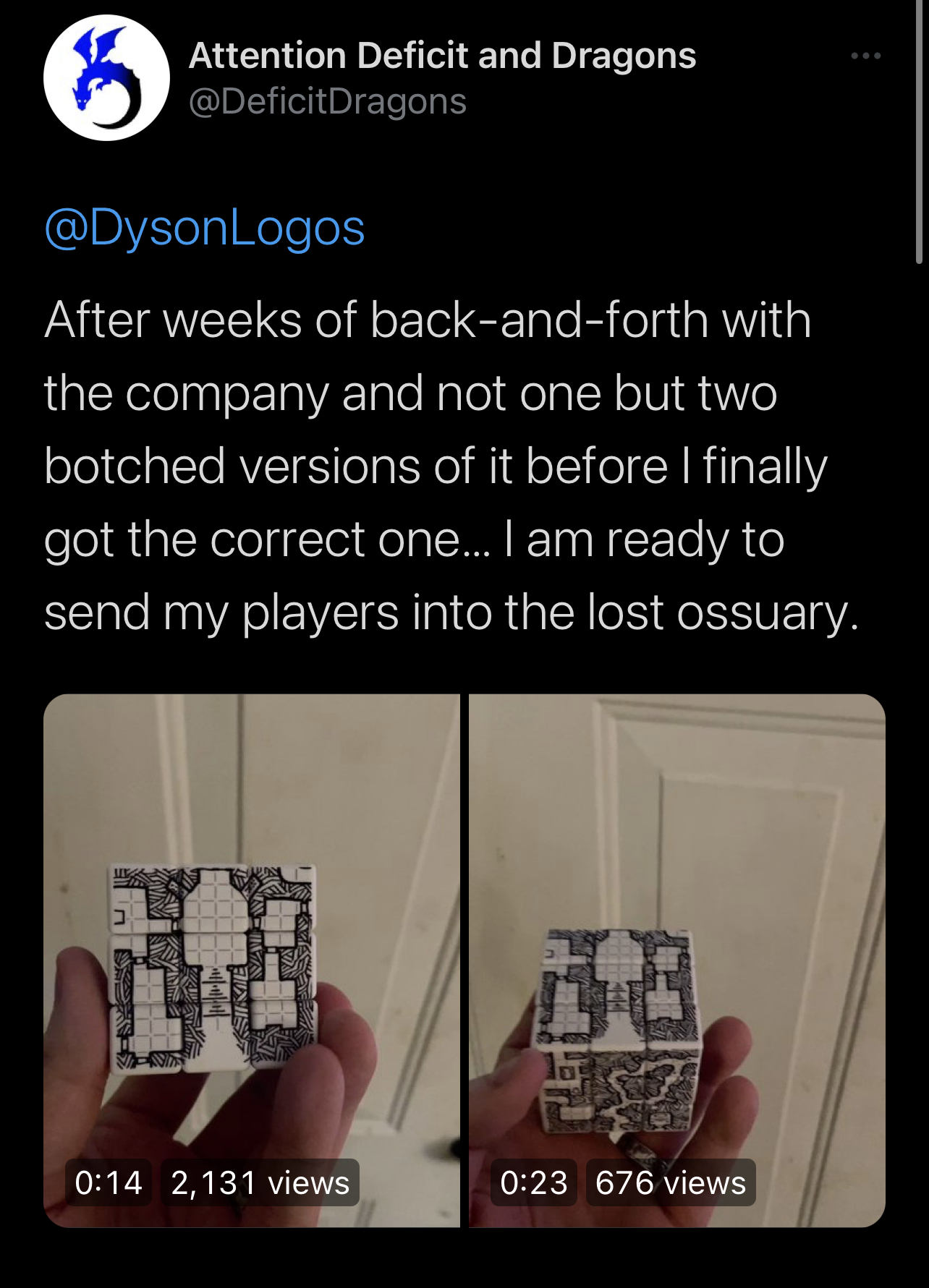Image resolution: width=929 pixels, height=1288 pixels.
Task: Open the @DysonLogos mention
Action: 205,229
